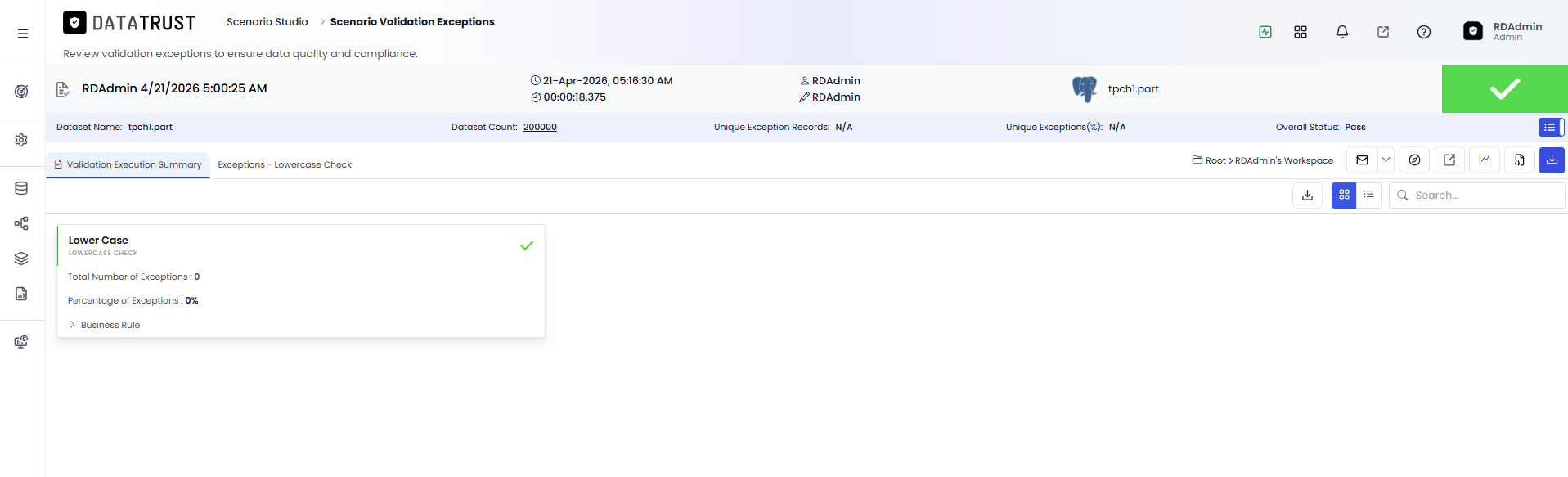Open the target goals sidebar icon
This screenshot has height=477, width=1568.
(21, 92)
